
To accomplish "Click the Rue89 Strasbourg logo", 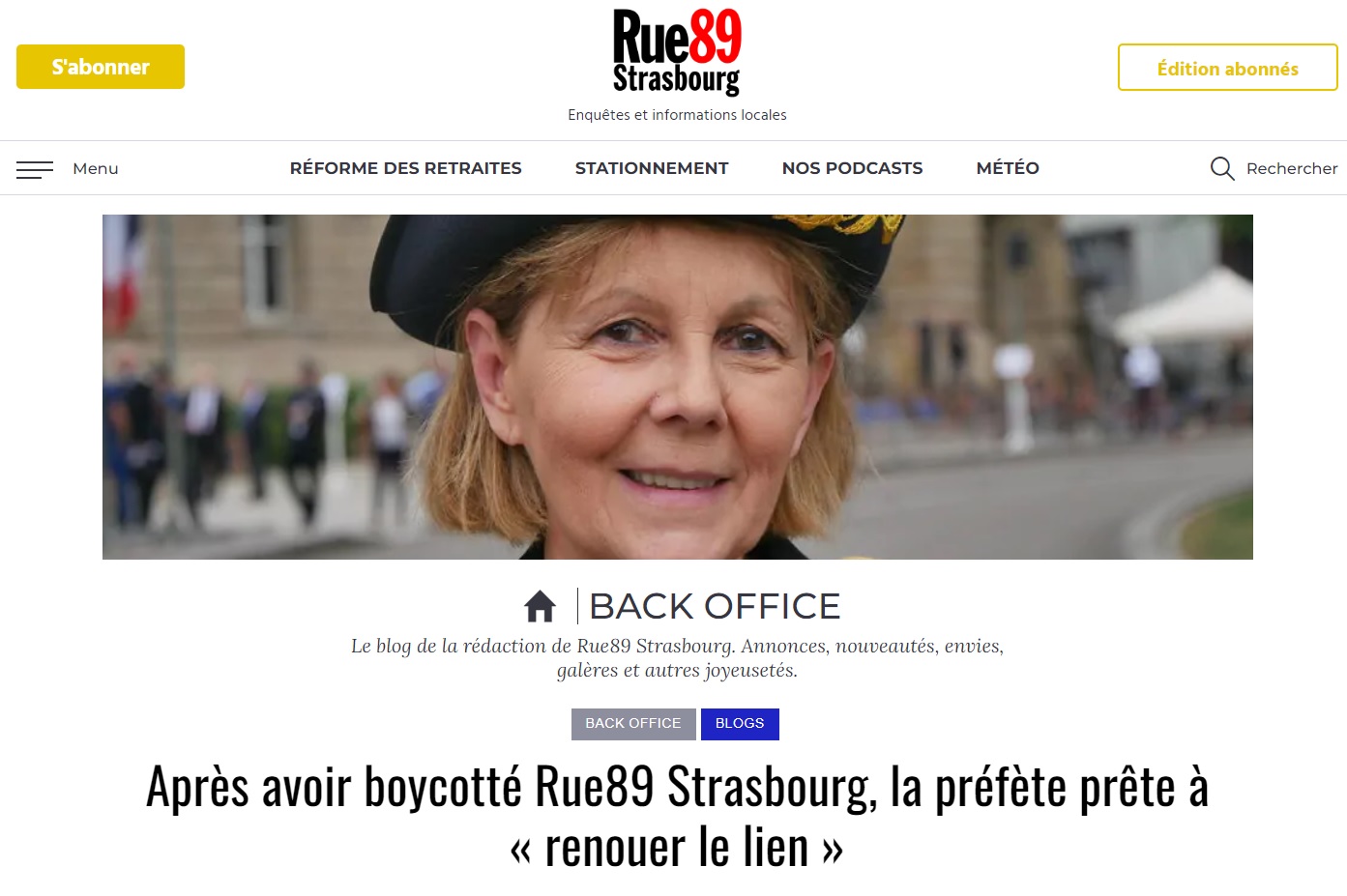I will [677, 52].
